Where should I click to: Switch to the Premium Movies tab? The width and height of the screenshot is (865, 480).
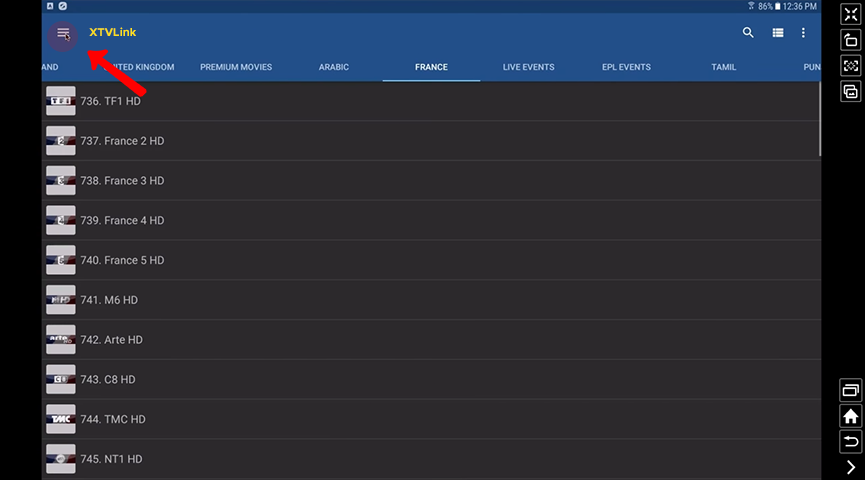[x=236, y=67]
